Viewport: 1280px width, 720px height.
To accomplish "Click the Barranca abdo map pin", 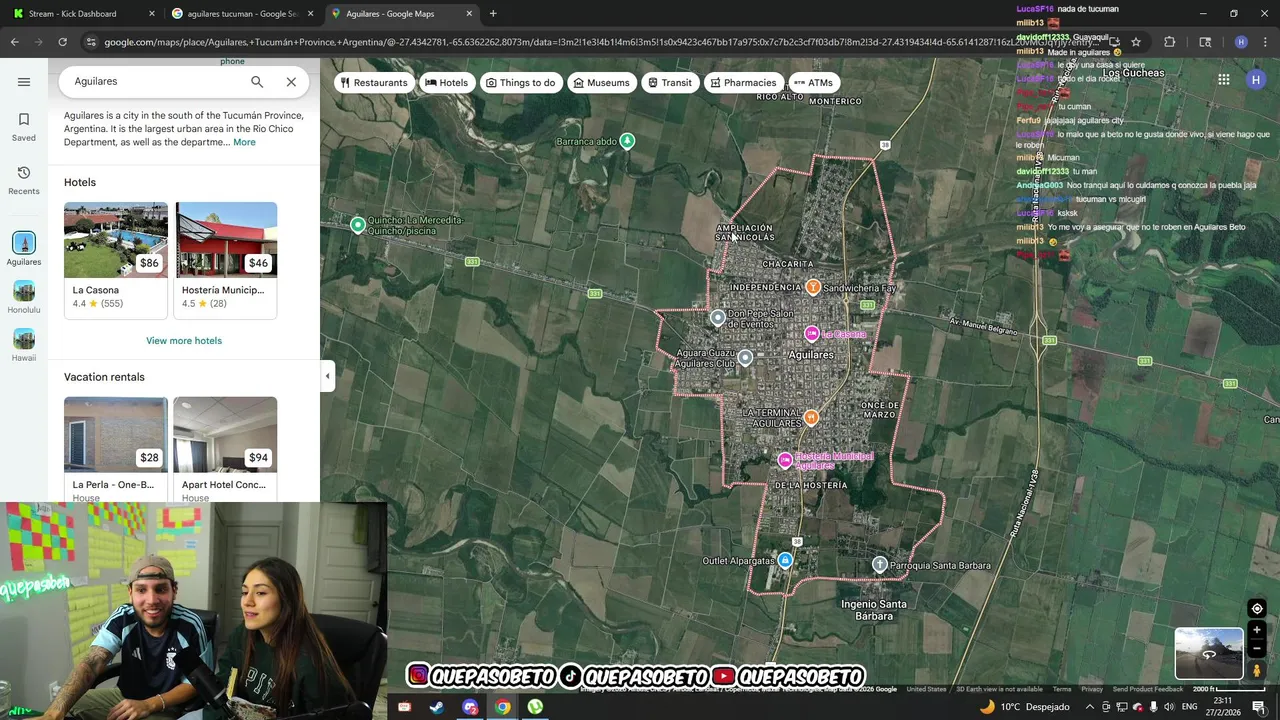I will pyautogui.click(x=627, y=141).
